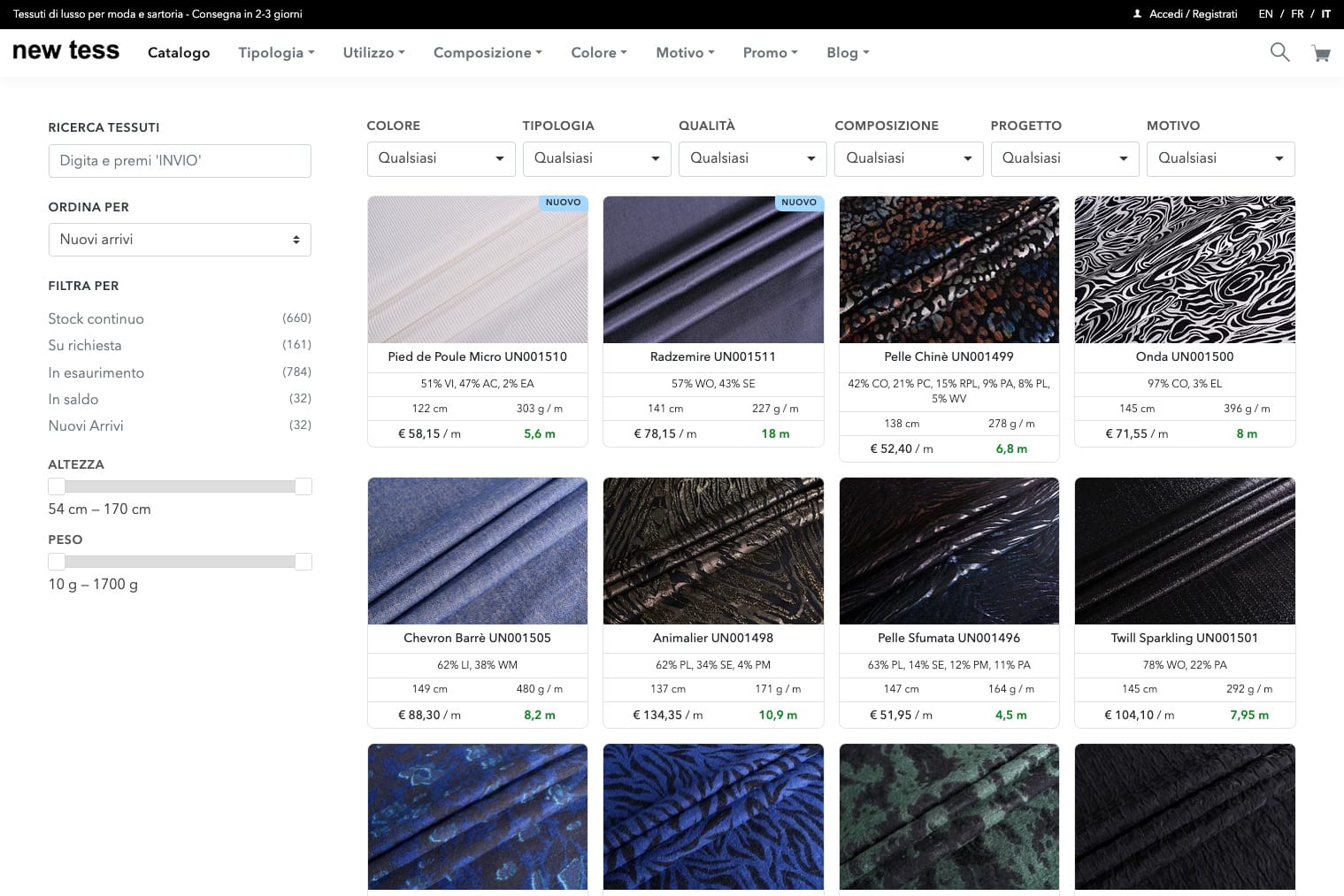
Task: Click the Ricerca Tessuti search field
Action: tap(180, 161)
